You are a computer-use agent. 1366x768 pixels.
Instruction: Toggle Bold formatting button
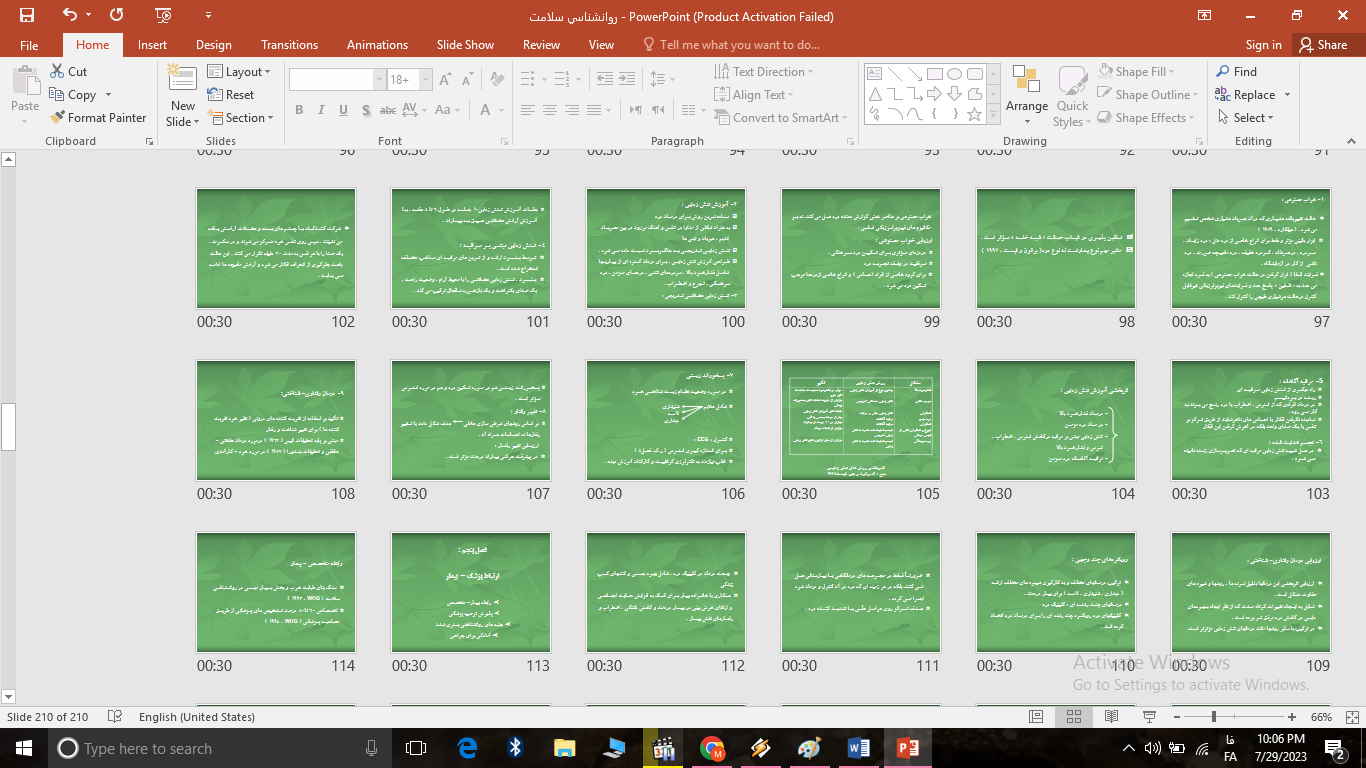click(x=299, y=111)
